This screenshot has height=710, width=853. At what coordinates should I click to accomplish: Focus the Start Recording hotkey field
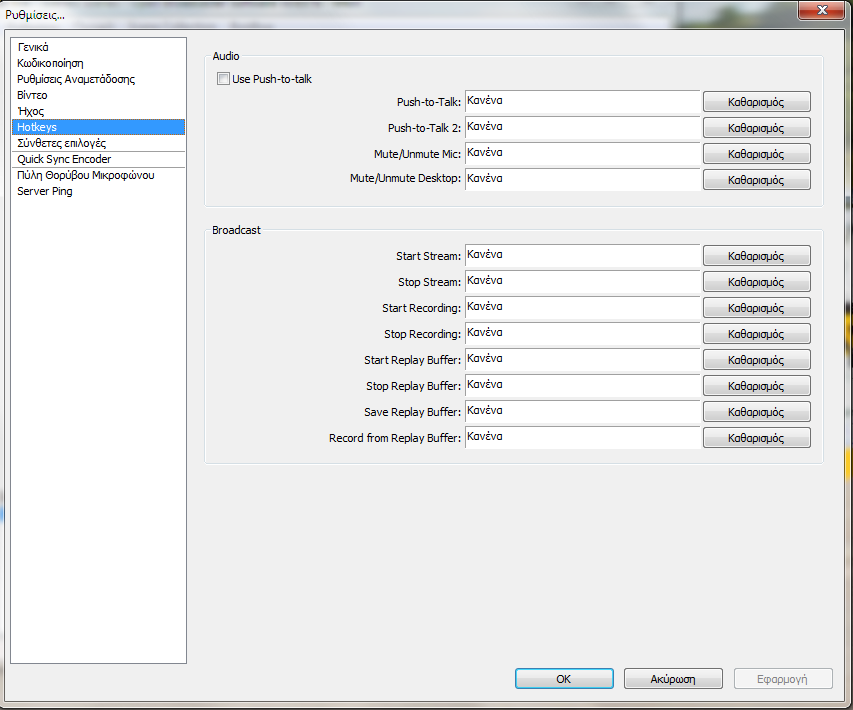[583, 308]
